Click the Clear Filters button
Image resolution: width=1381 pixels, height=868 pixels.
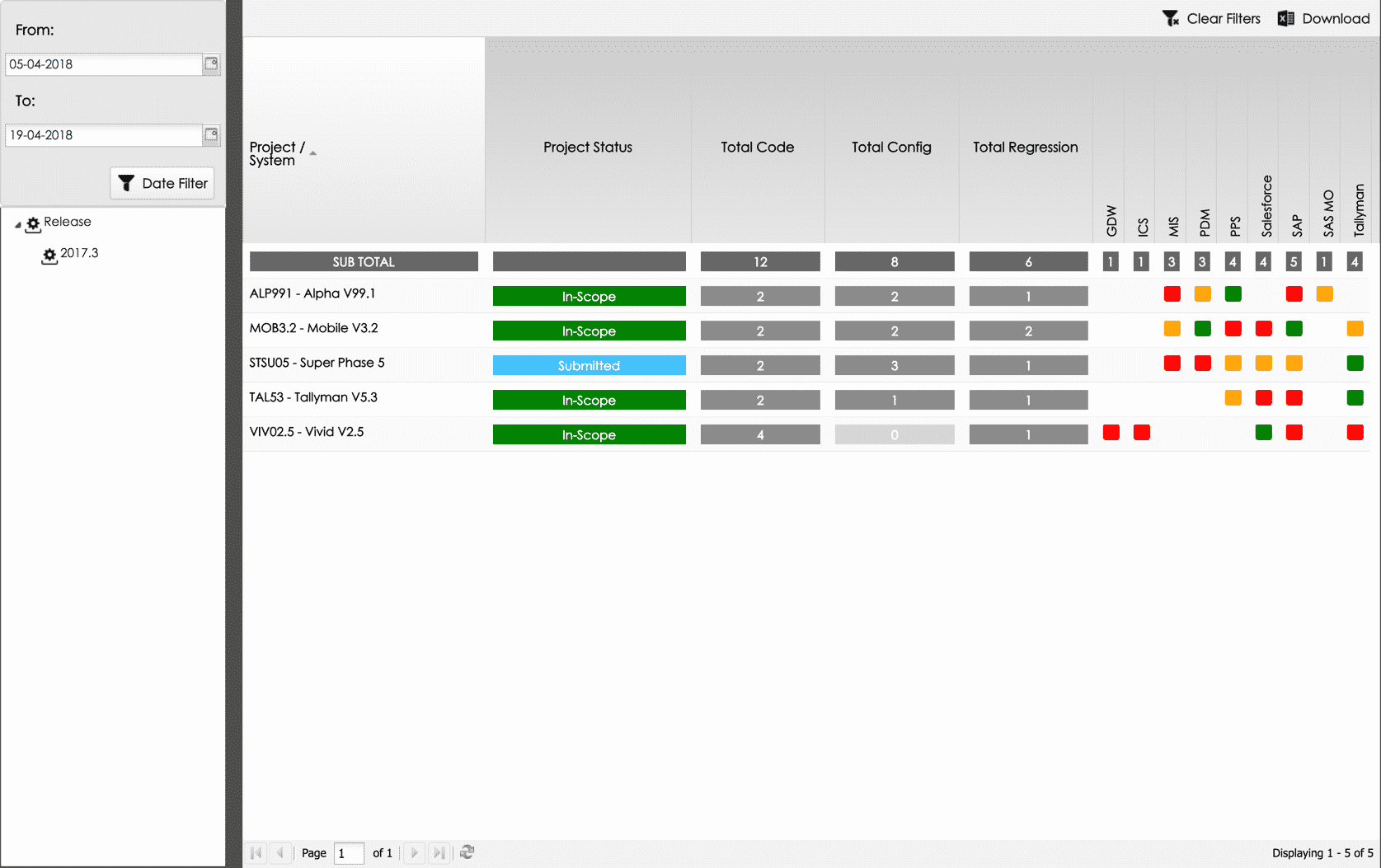click(1211, 18)
